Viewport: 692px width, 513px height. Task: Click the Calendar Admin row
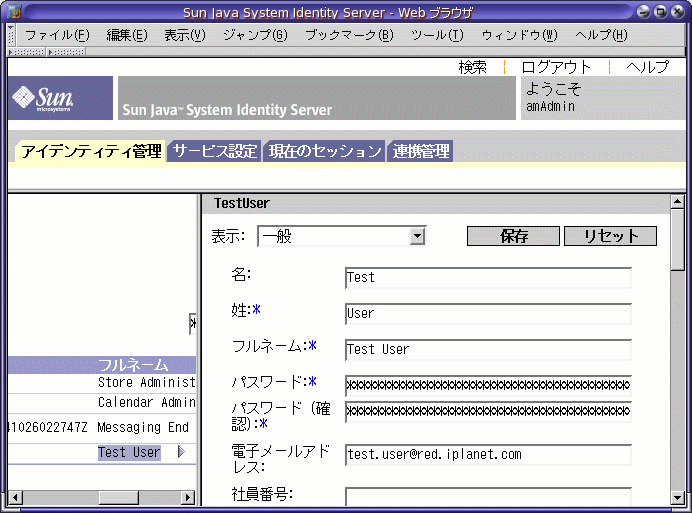pos(102,403)
